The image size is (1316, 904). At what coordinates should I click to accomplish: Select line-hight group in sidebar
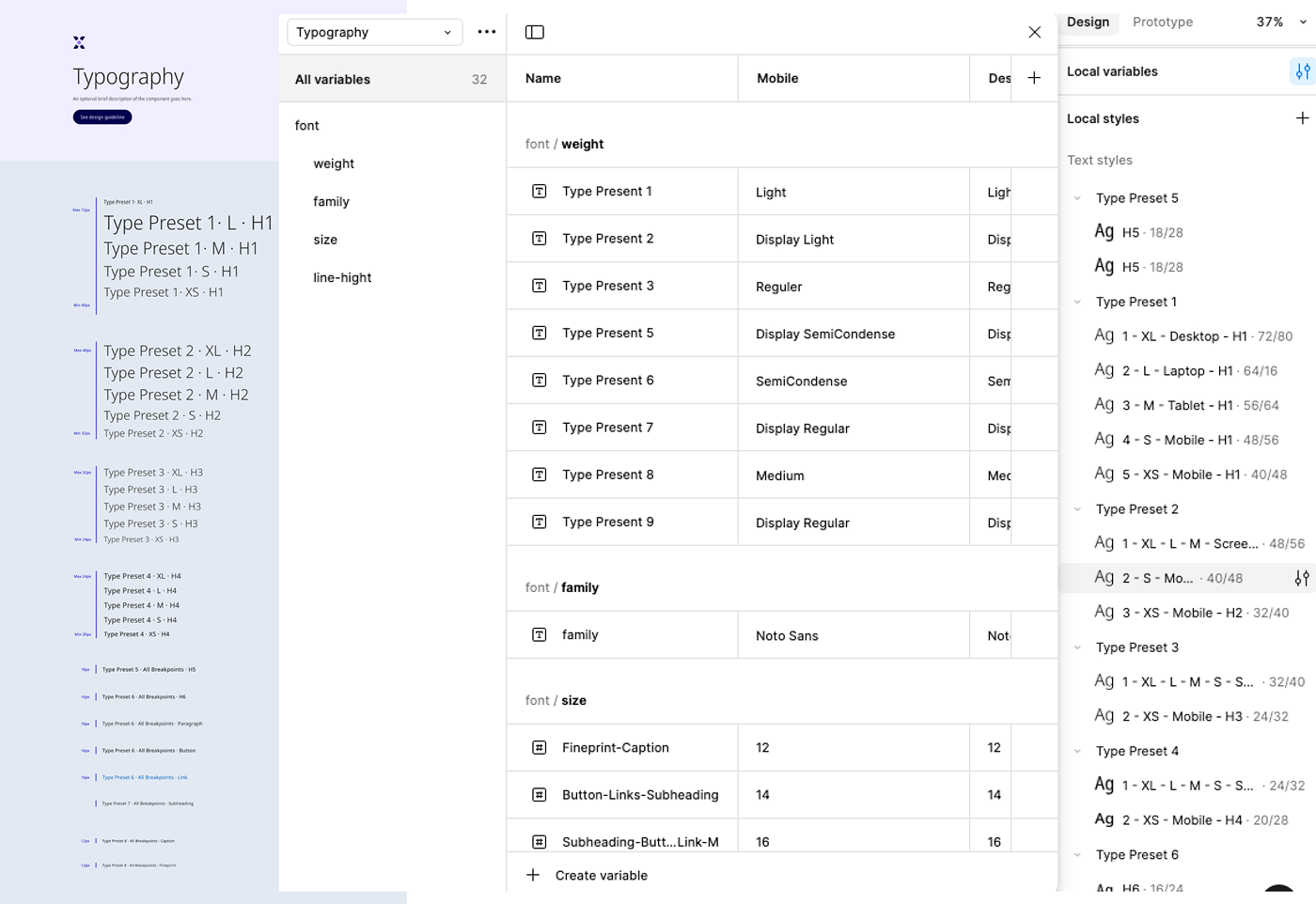click(342, 278)
